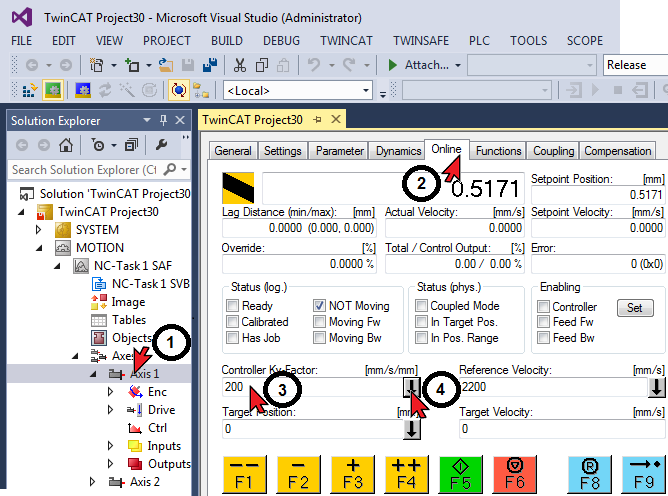Expand the Axis 2 tree node
Viewport: 668px width, 496px height.
92,482
